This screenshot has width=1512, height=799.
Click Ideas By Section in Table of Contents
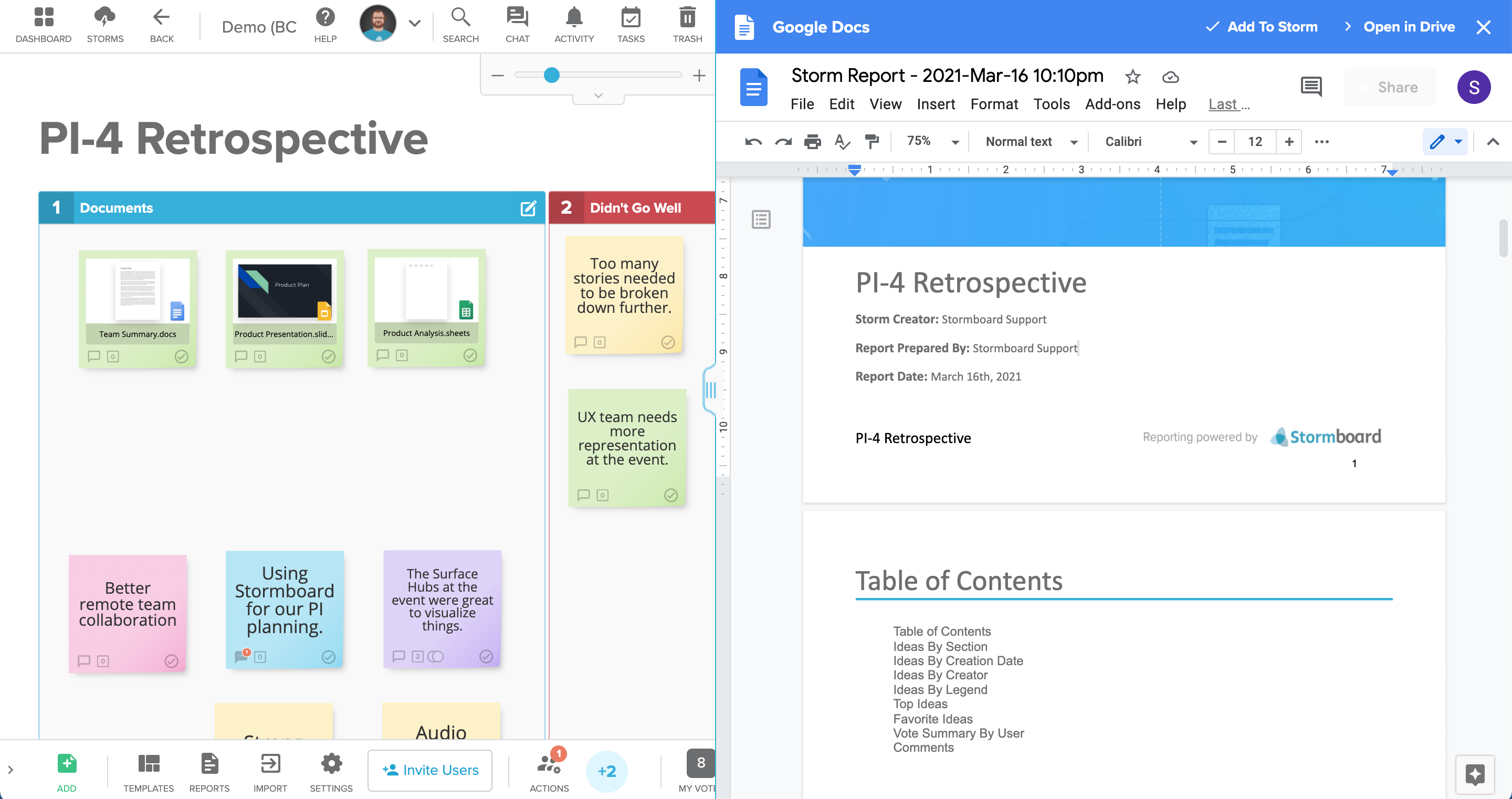940,646
